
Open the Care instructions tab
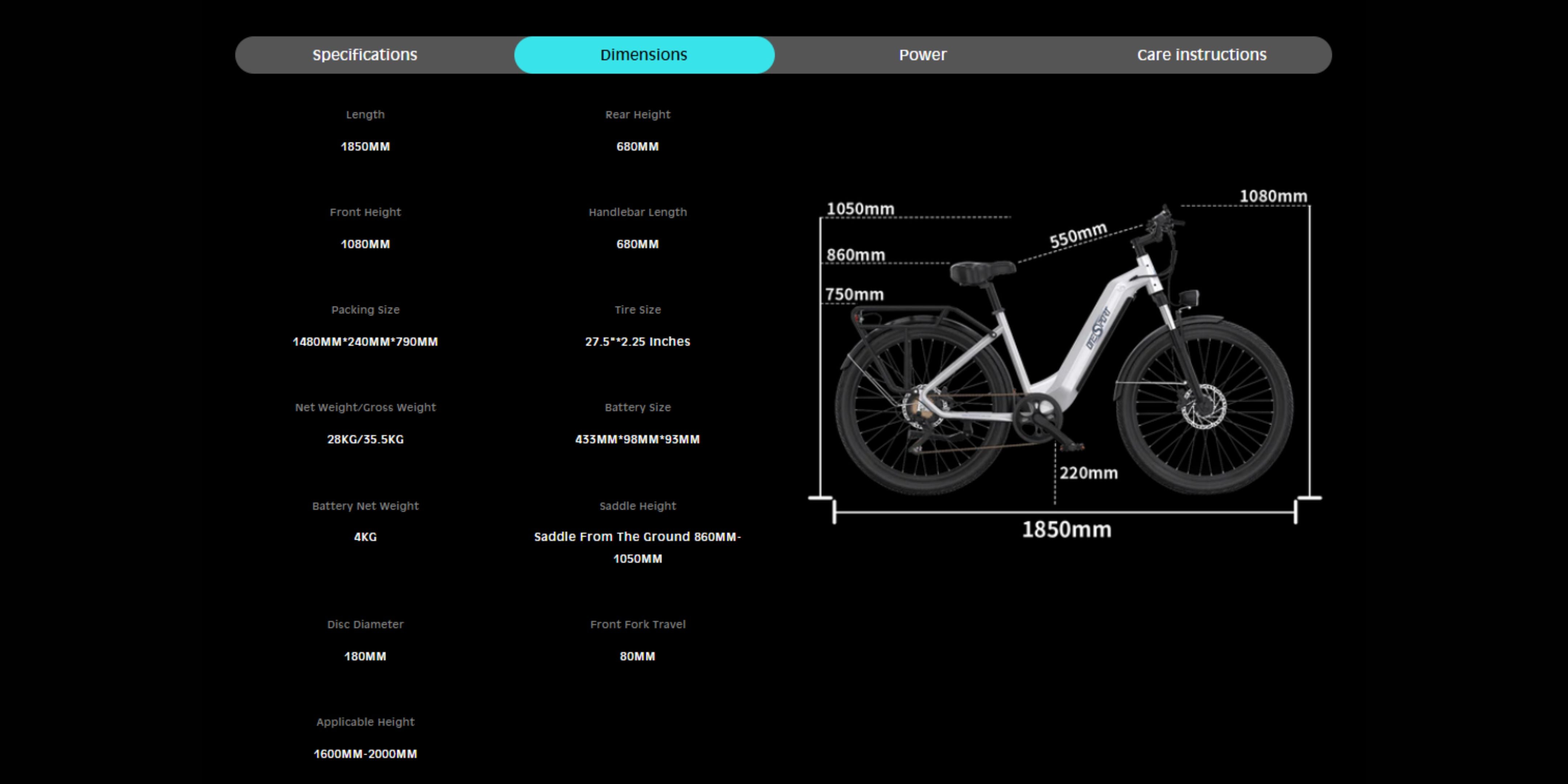click(x=1201, y=55)
